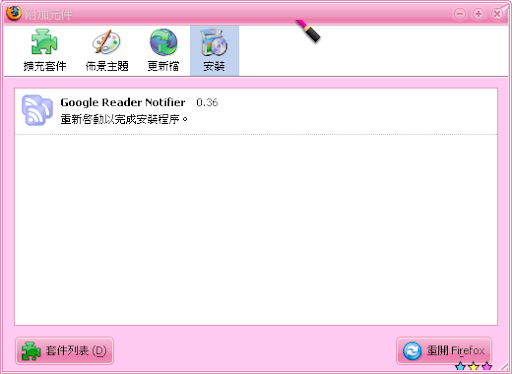This screenshot has width=512, height=374.
Task: Click the 重新啟動以完成安裝程序 message
Action: click(124, 119)
